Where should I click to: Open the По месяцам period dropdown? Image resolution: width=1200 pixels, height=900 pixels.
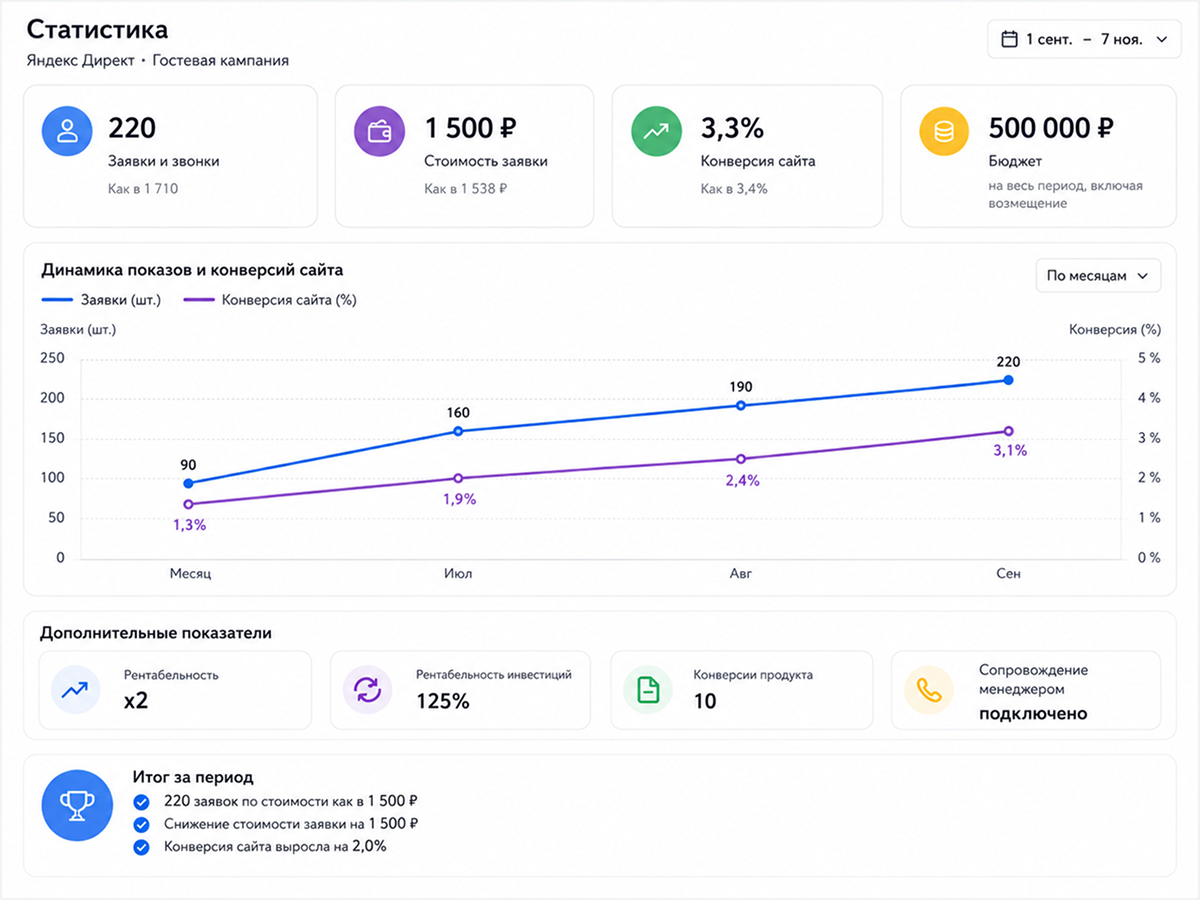click(x=1098, y=276)
